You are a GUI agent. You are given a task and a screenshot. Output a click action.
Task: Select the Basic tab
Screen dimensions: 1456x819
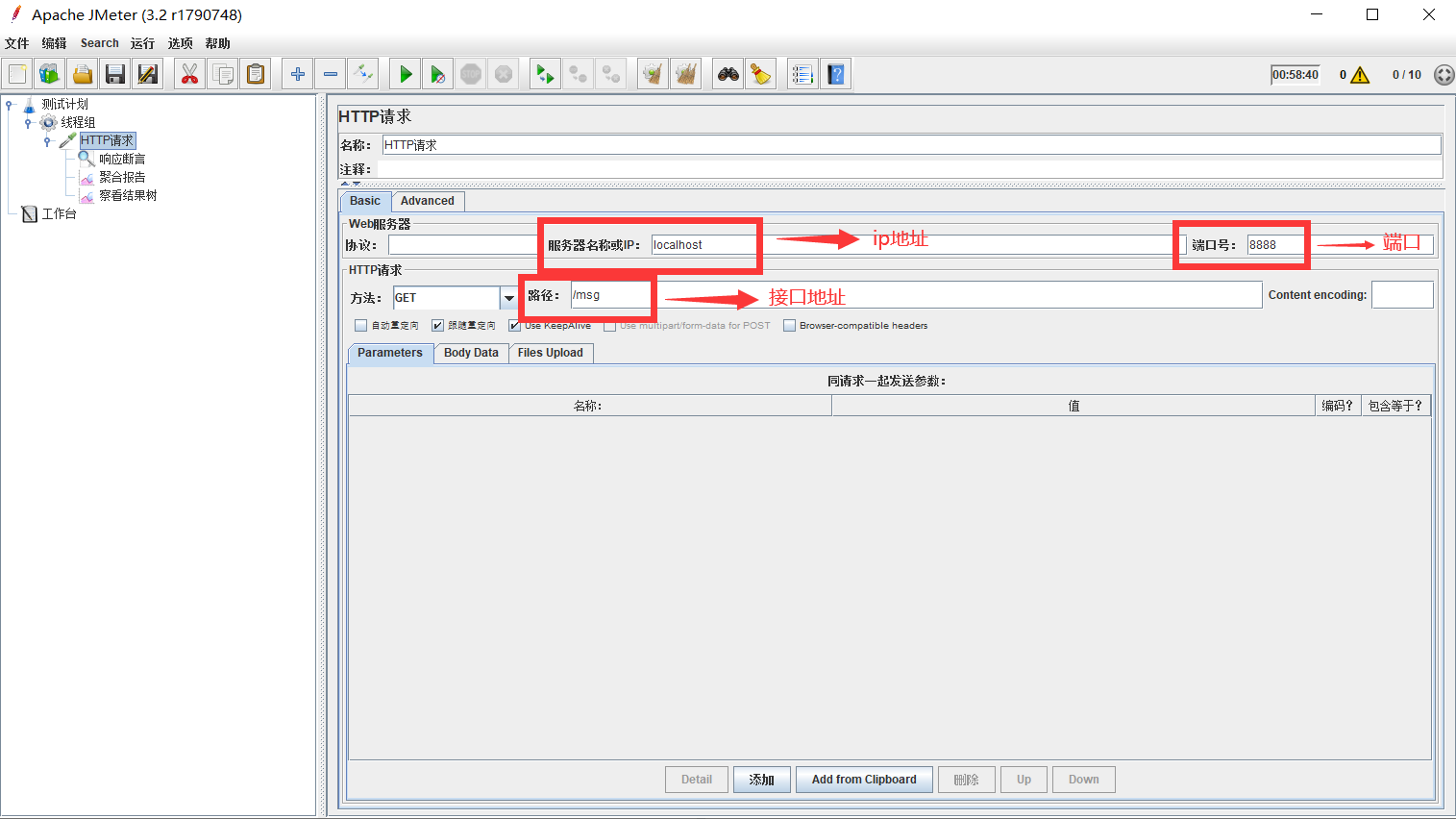pos(365,201)
